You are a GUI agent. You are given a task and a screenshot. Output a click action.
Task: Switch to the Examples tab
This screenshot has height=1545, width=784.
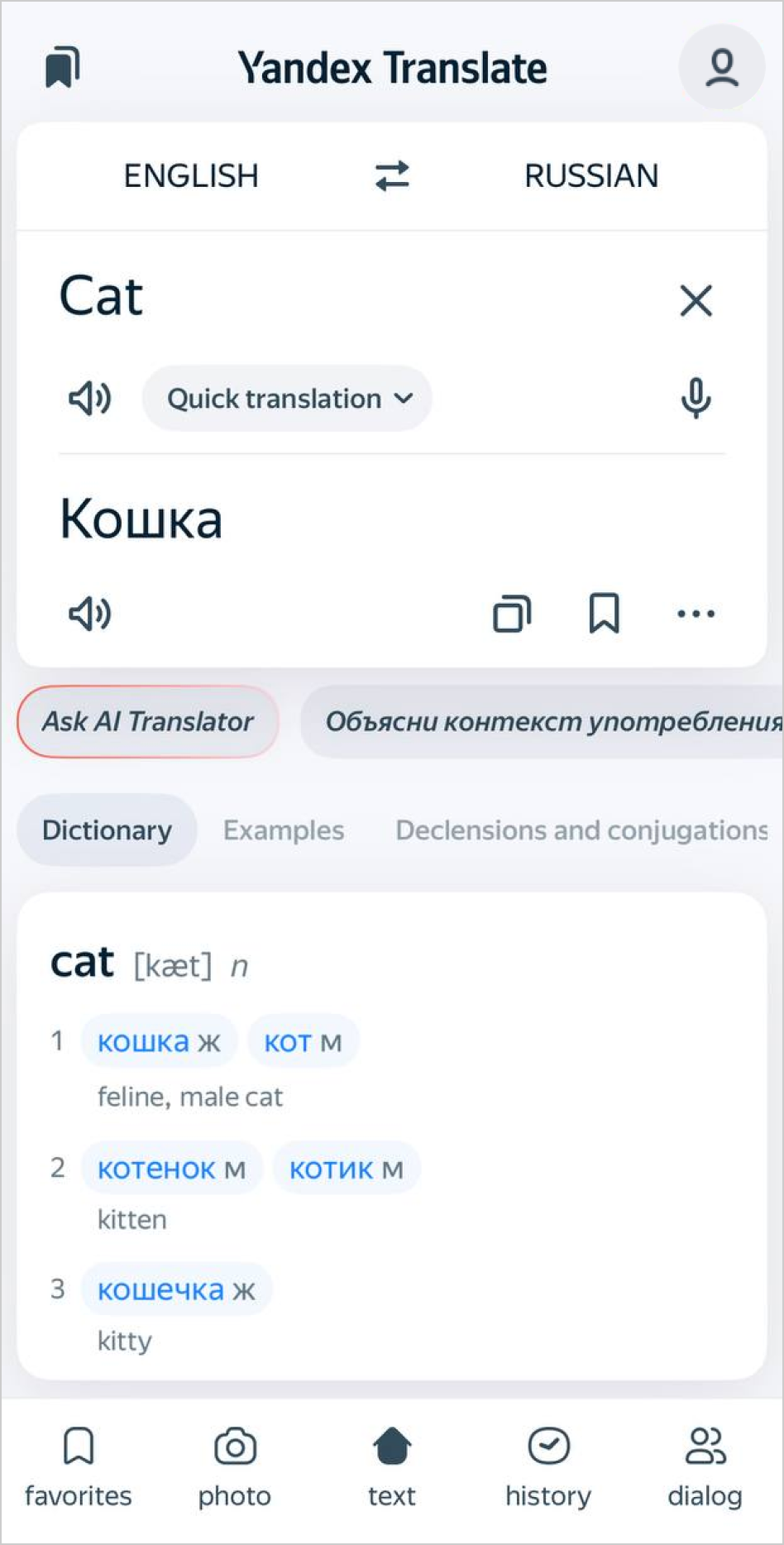284,830
